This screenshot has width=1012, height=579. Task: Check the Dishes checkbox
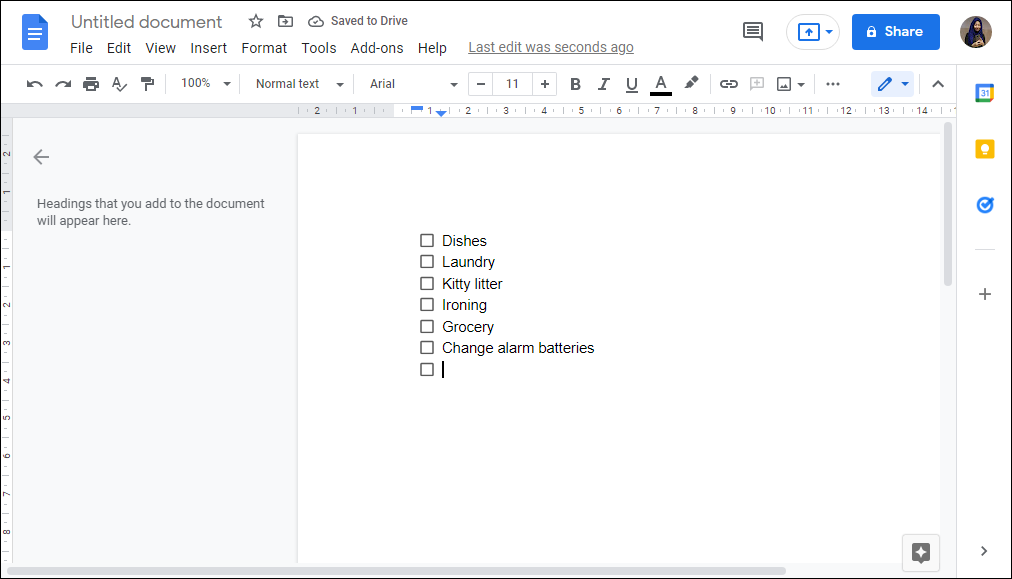427,241
